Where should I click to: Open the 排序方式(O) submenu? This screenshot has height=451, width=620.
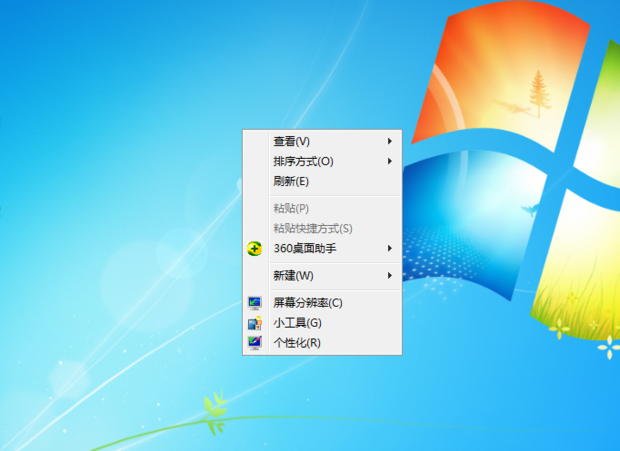[x=322, y=161]
